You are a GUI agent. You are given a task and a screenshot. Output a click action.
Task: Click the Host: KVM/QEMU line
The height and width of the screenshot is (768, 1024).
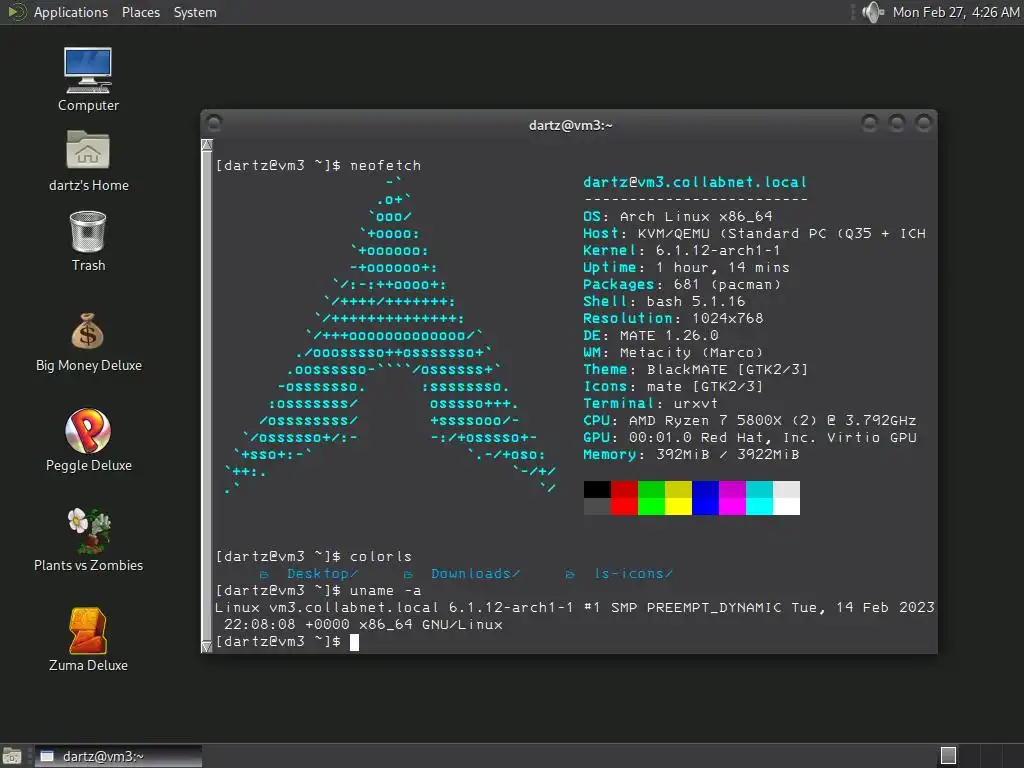[x=754, y=233]
